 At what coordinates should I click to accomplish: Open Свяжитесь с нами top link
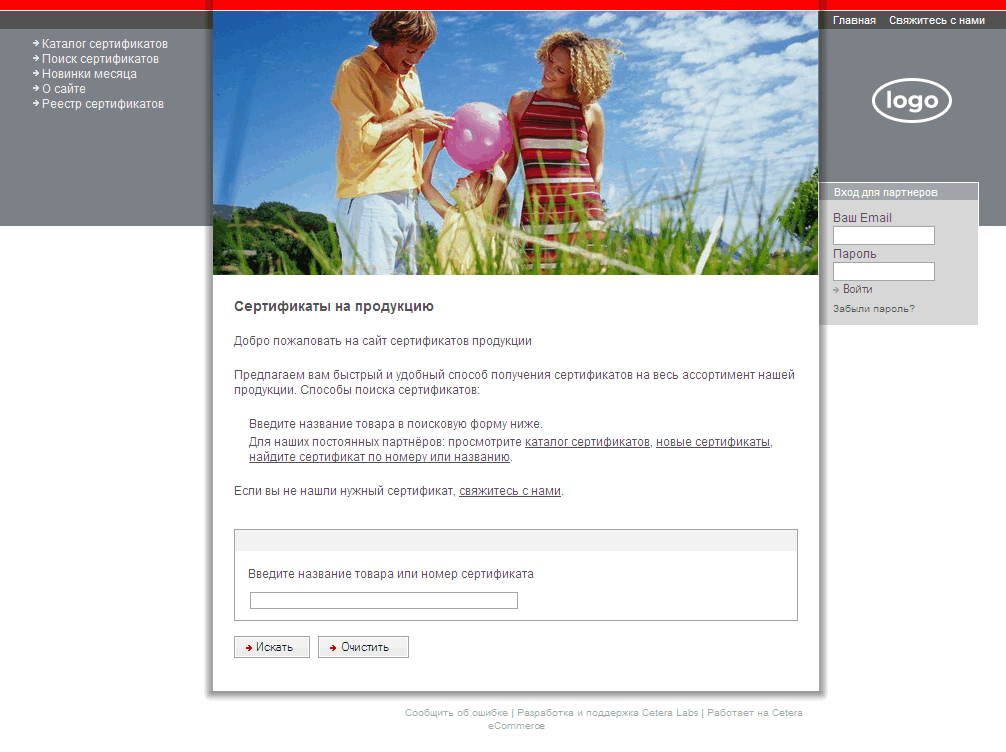tap(936, 20)
